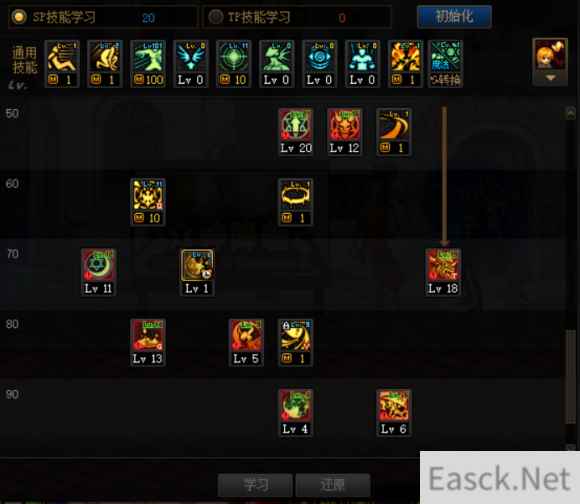Select the level 100 green dash skill
Screen dimensions: 580x504
tap(148, 64)
